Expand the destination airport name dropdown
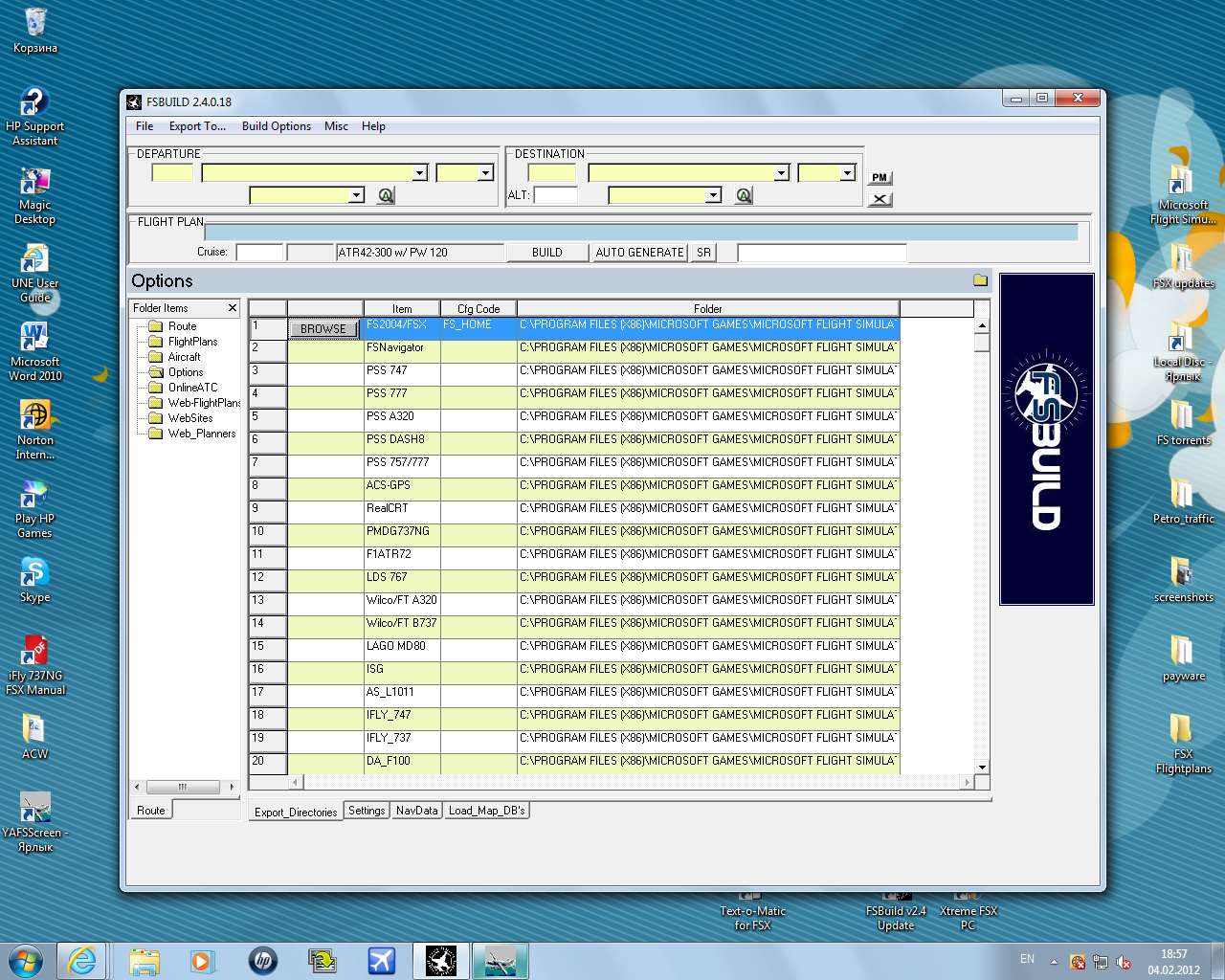 point(781,173)
